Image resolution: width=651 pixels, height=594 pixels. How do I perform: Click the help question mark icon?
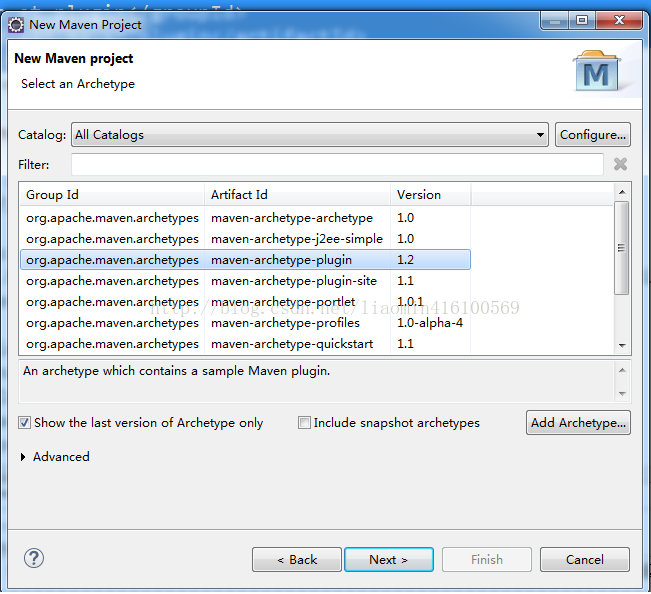click(34, 558)
